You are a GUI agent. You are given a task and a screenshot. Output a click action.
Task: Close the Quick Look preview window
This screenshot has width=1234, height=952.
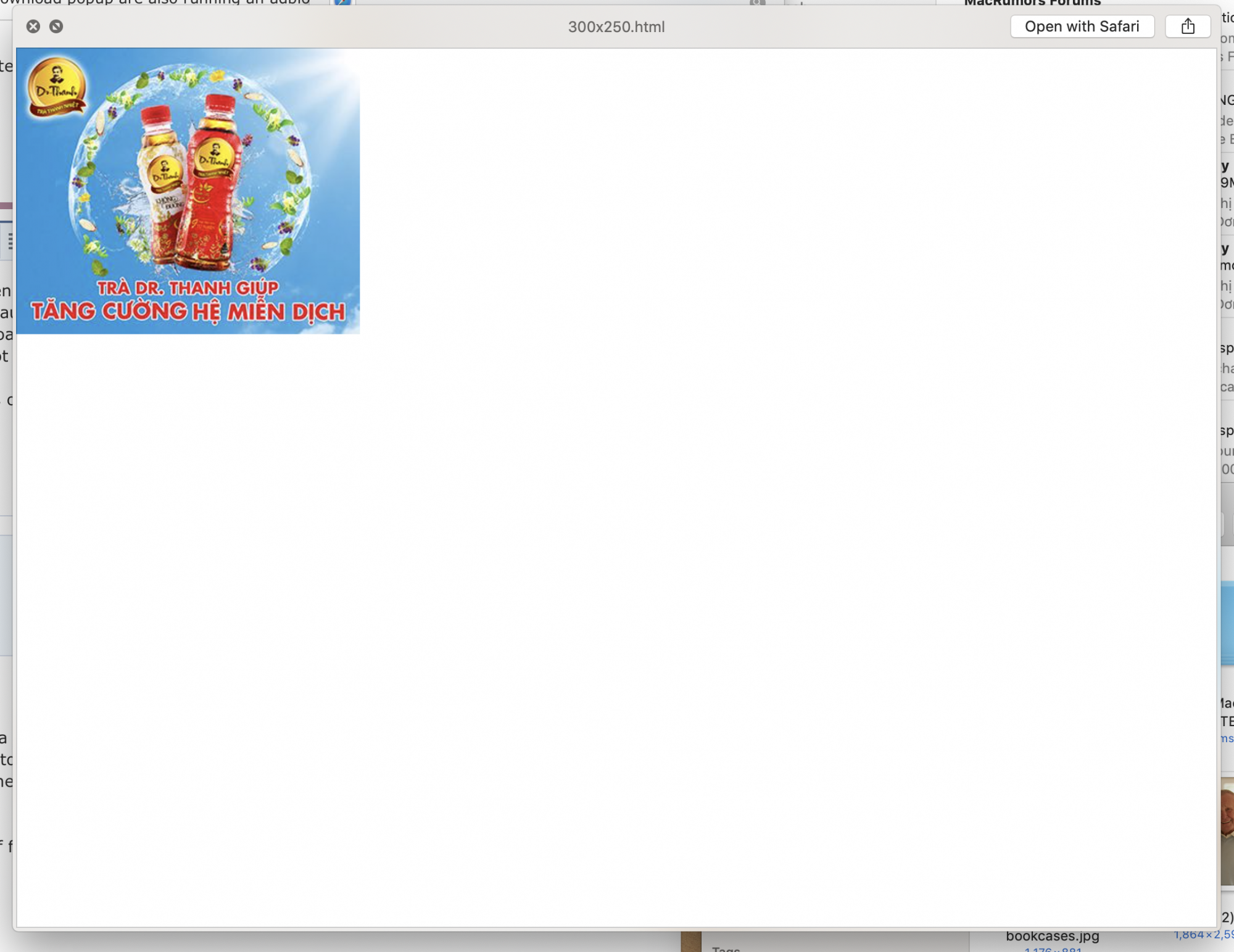click(33, 27)
